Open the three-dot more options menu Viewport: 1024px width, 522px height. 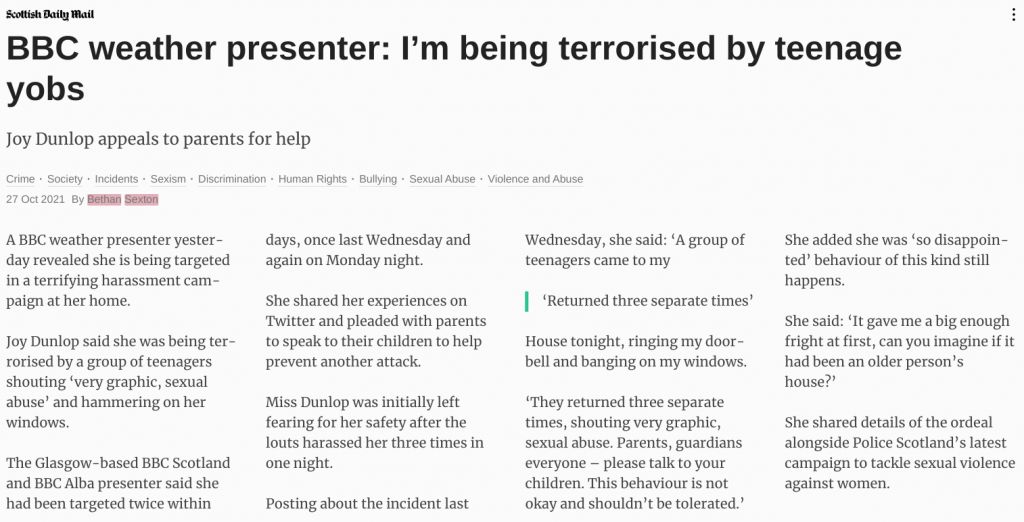1015,16
